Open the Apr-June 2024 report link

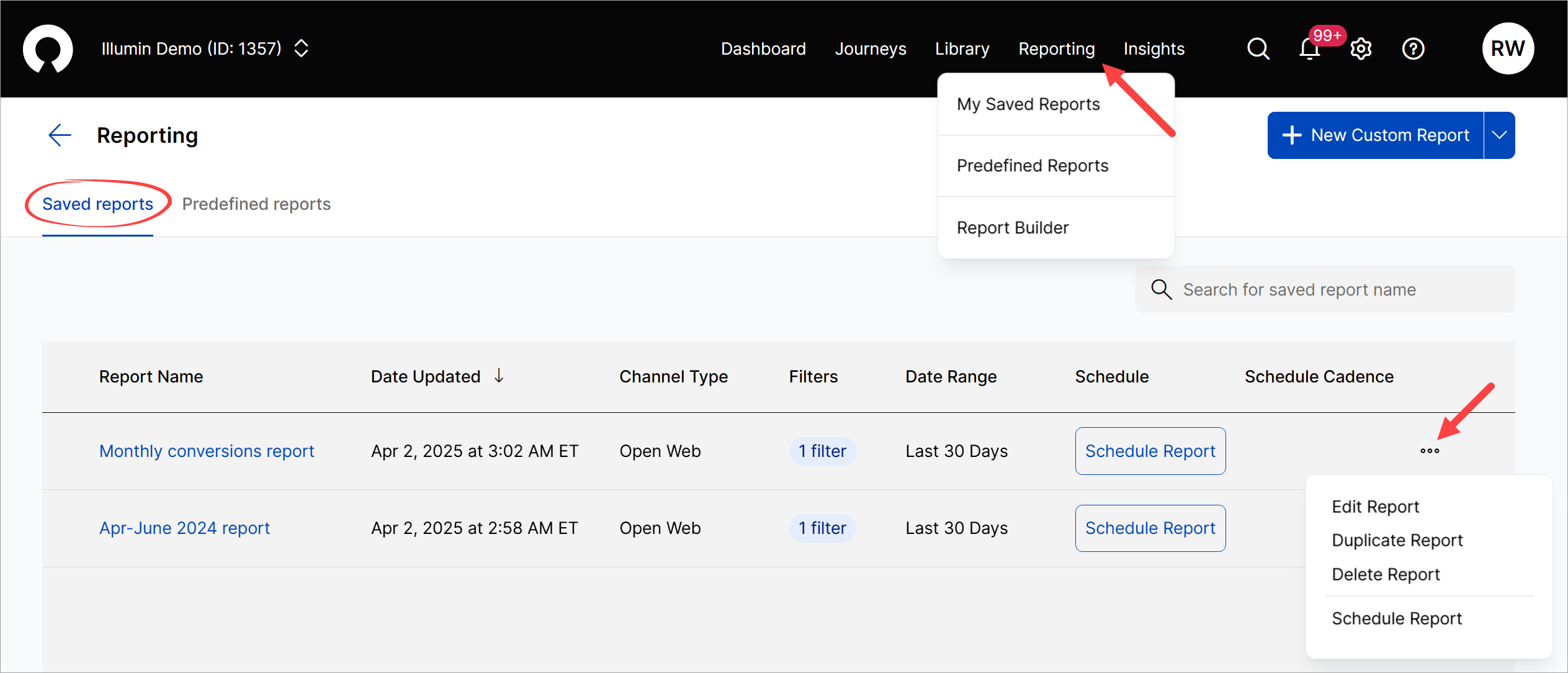pos(184,528)
